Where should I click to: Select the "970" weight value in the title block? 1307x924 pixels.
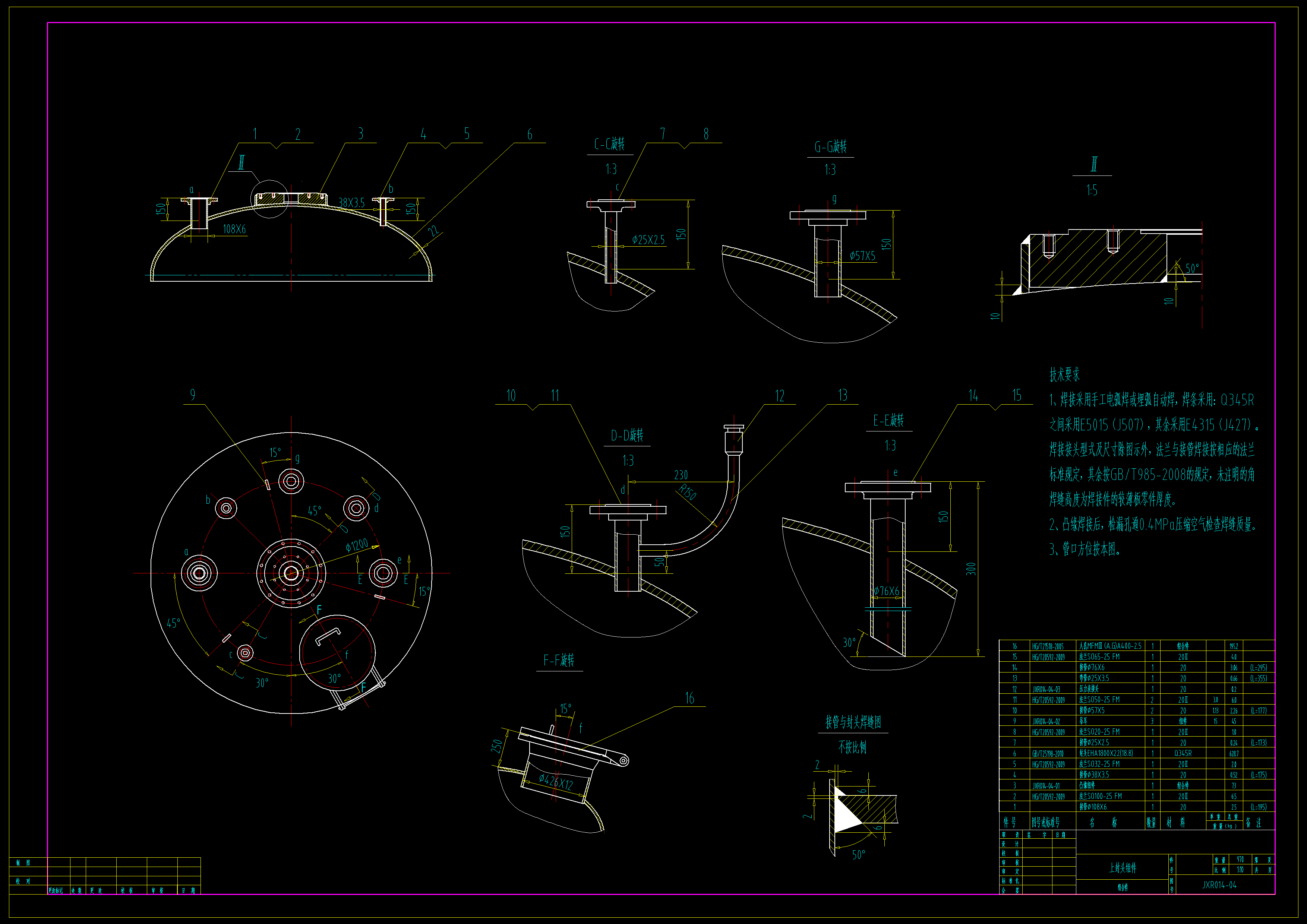(x=1240, y=859)
